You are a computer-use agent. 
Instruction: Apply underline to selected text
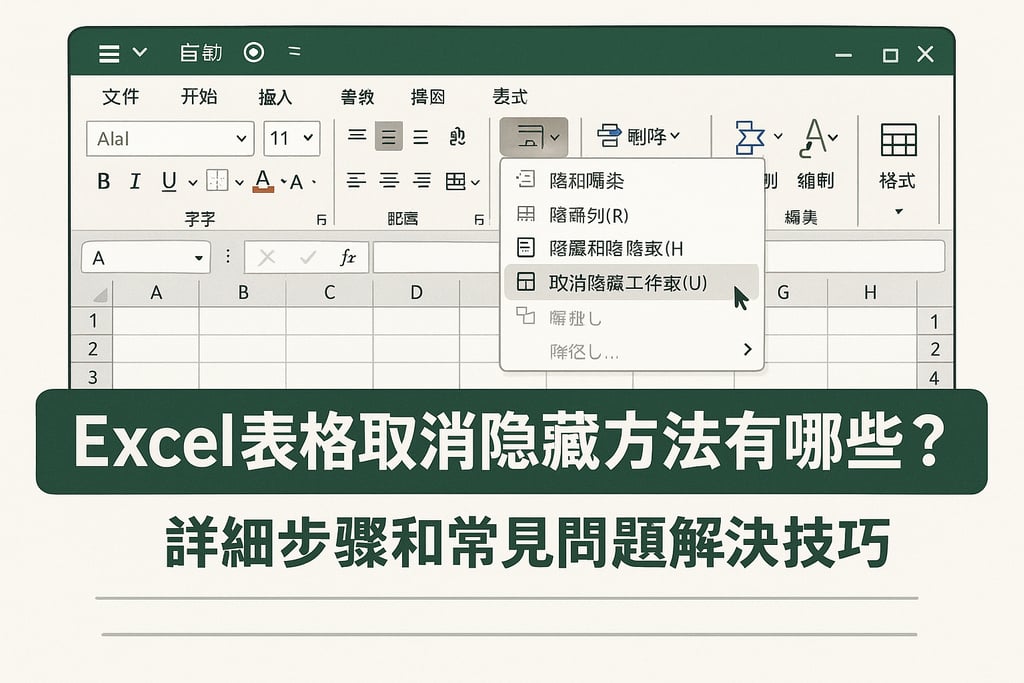[x=168, y=181]
